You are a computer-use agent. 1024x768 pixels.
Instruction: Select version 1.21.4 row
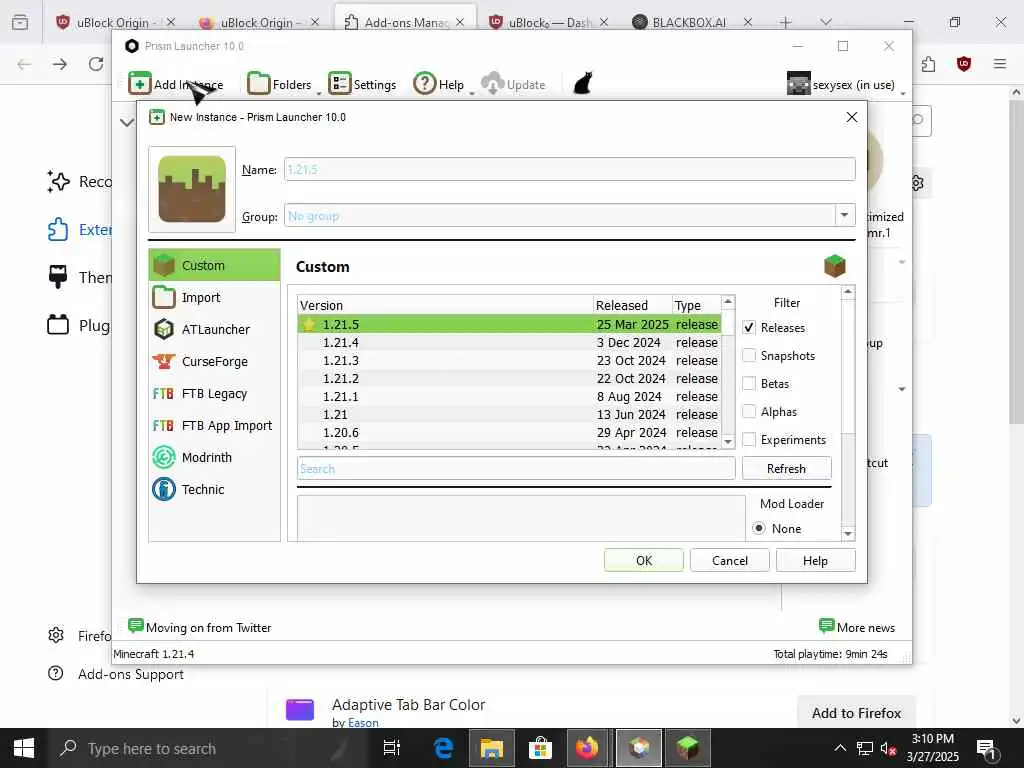coord(509,342)
